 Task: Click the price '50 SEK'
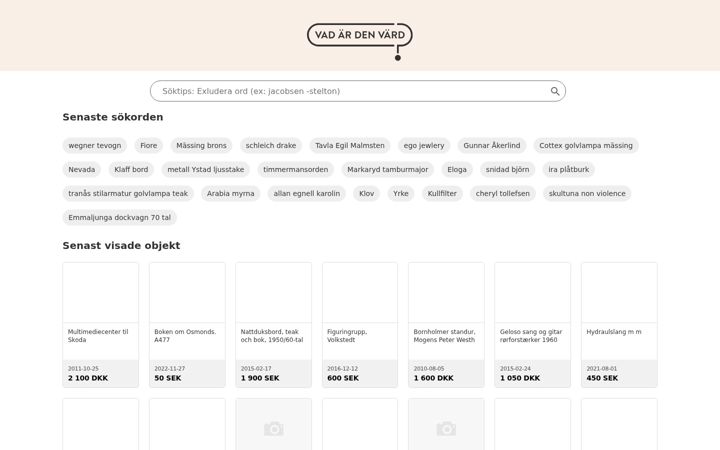click(168, 378)
